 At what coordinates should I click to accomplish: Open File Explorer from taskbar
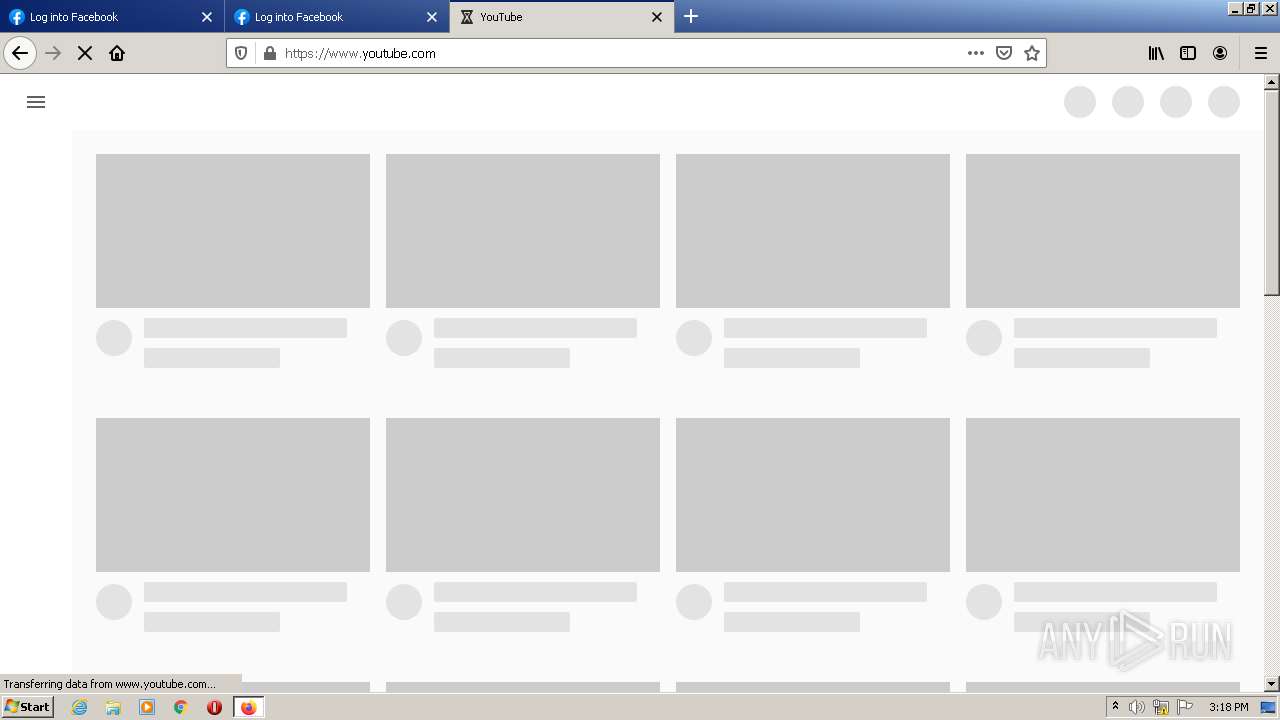point(113,707)
